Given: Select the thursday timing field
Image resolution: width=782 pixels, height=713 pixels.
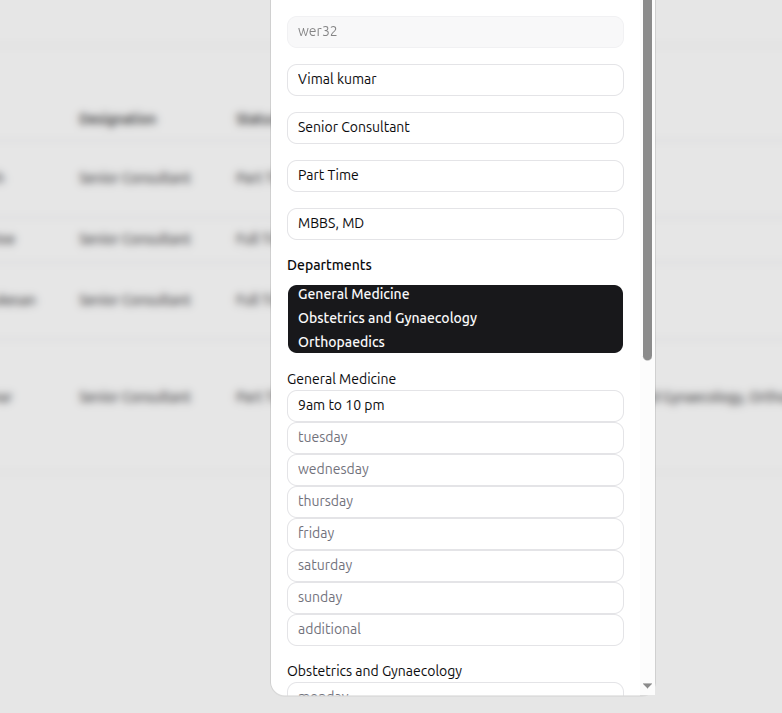Looking at the screenshot, I should coord(455,502).
